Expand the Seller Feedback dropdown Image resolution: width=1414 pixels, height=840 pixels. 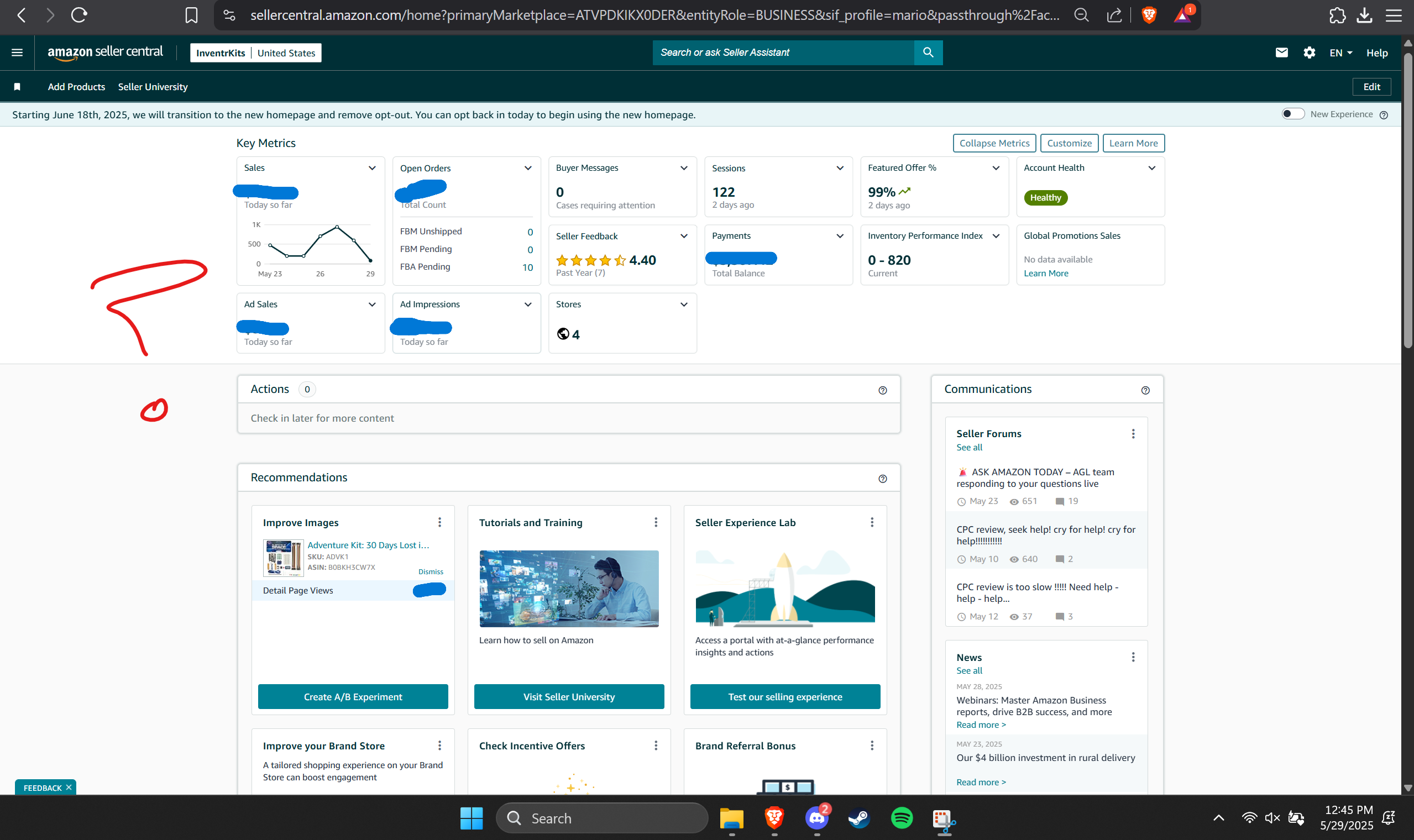click(x=684, y=236)
